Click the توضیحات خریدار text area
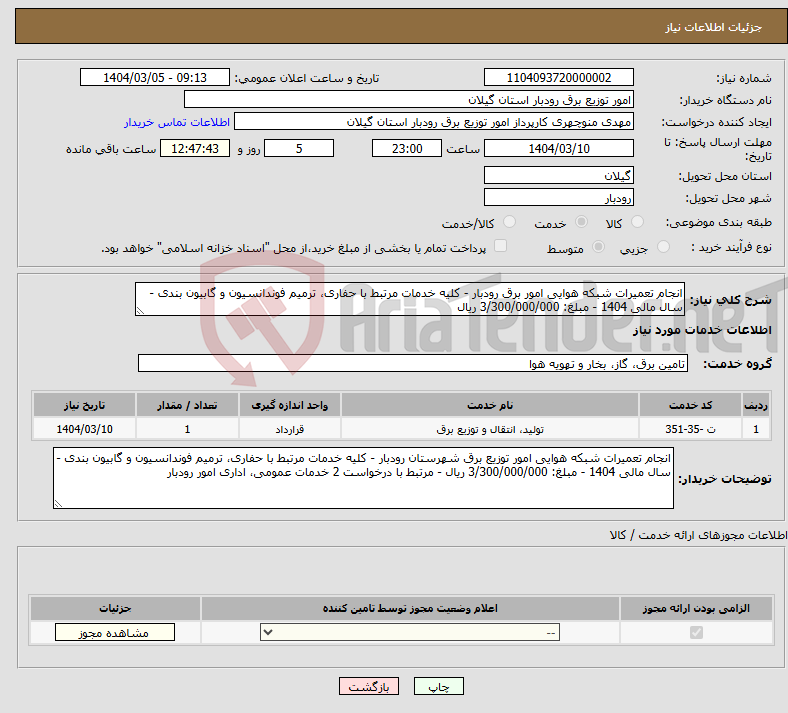 [x=363, y=478]
